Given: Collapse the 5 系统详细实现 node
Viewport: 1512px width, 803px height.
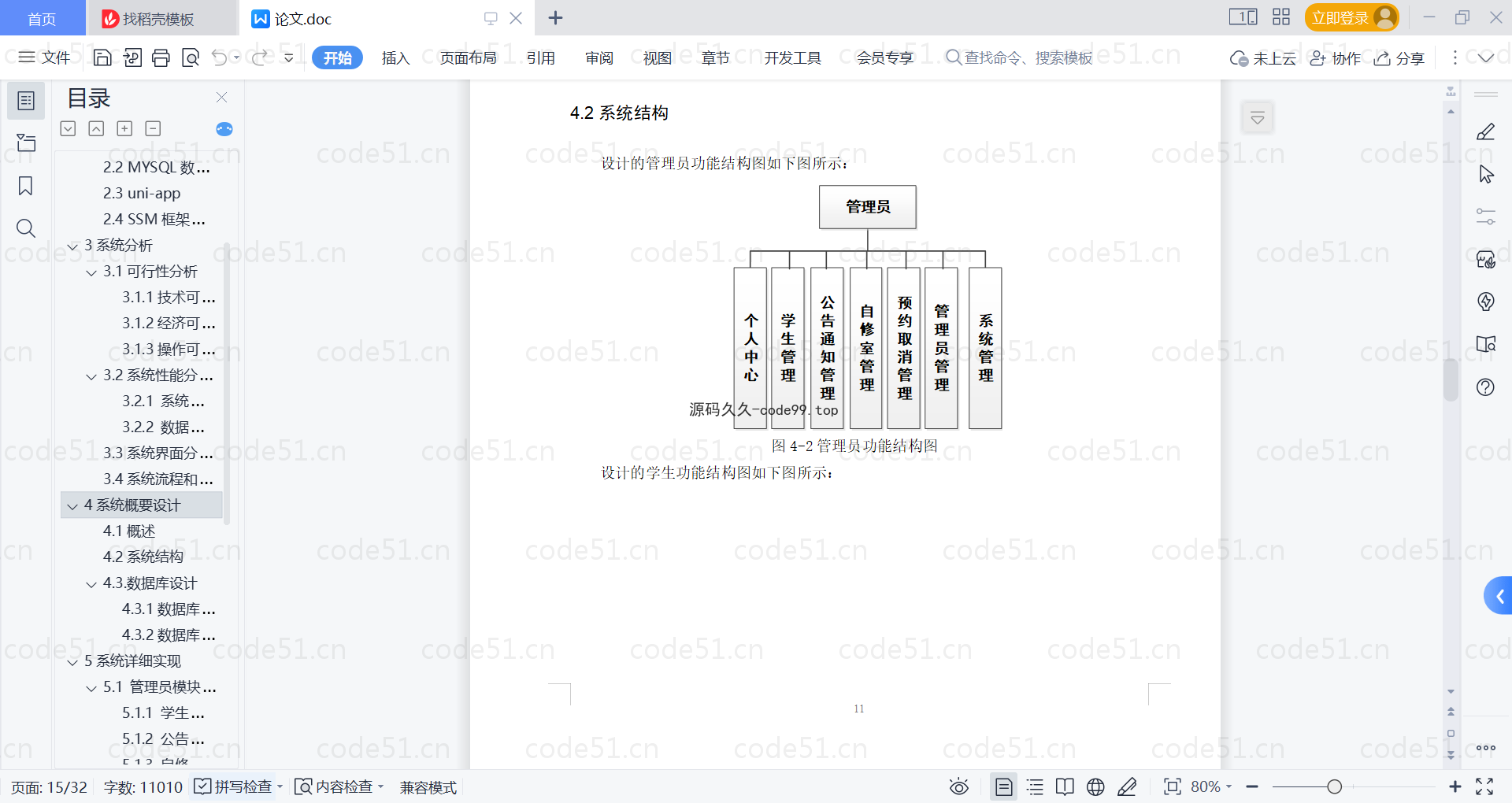Looking at the screenshot, I should point(72,662).
